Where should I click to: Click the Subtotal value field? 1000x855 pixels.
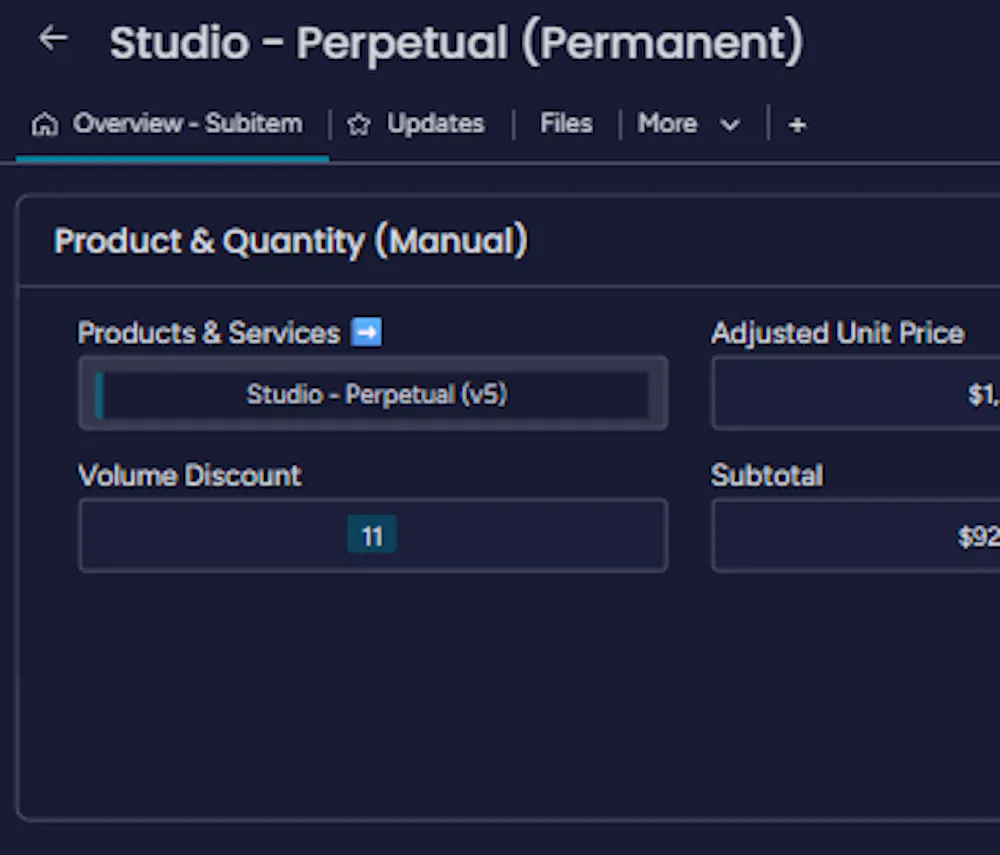856,536
